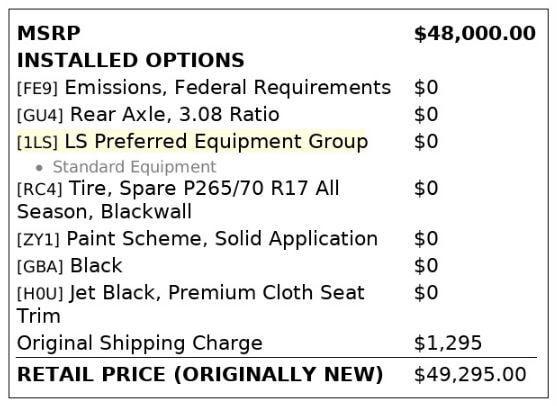The width and height of the screenshot is (557, 406).
Task: Select the [RC4] option code
Action: [x=40, y=189]
